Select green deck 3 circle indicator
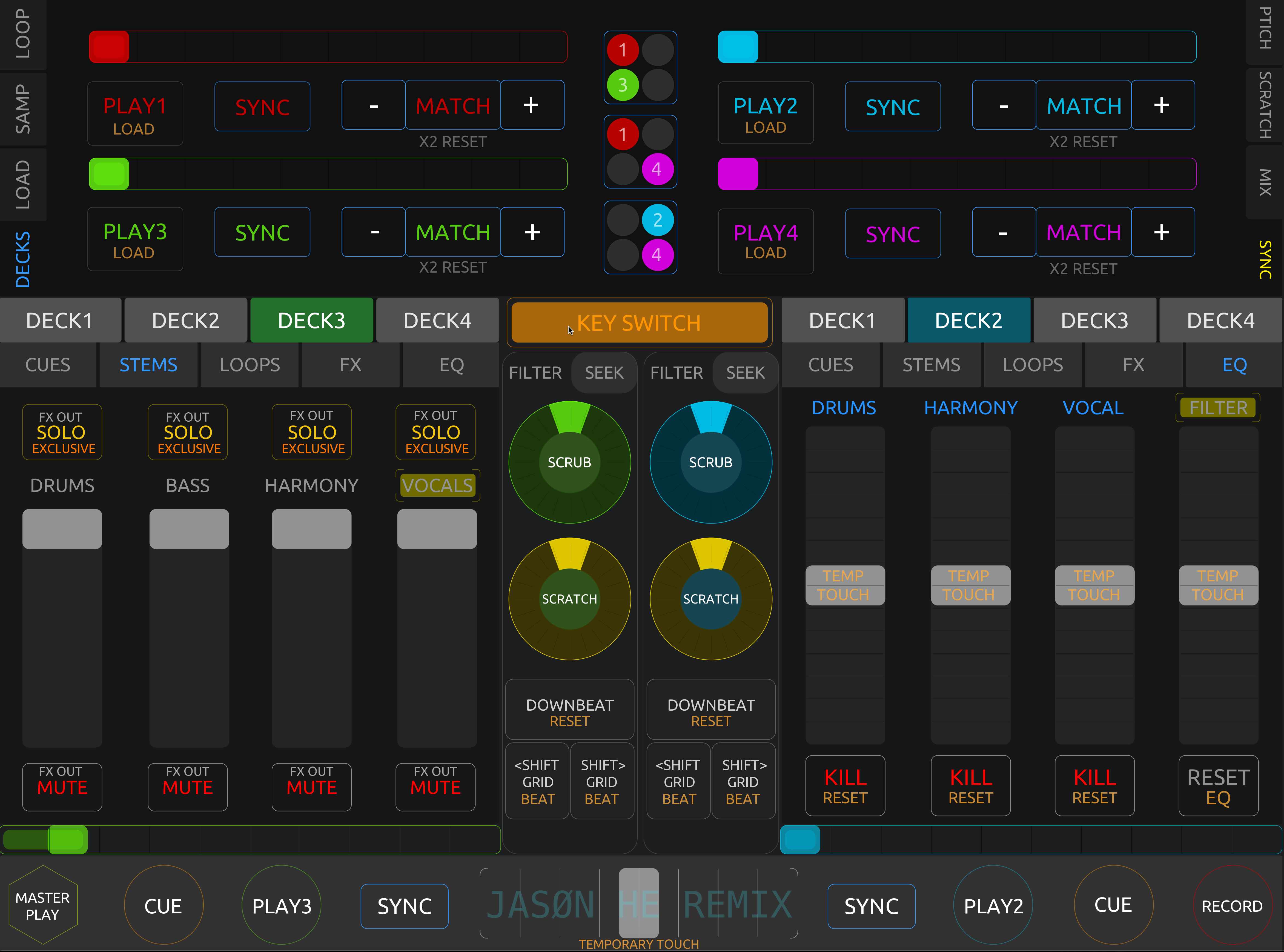The image size is (1284, 952). 623,85
